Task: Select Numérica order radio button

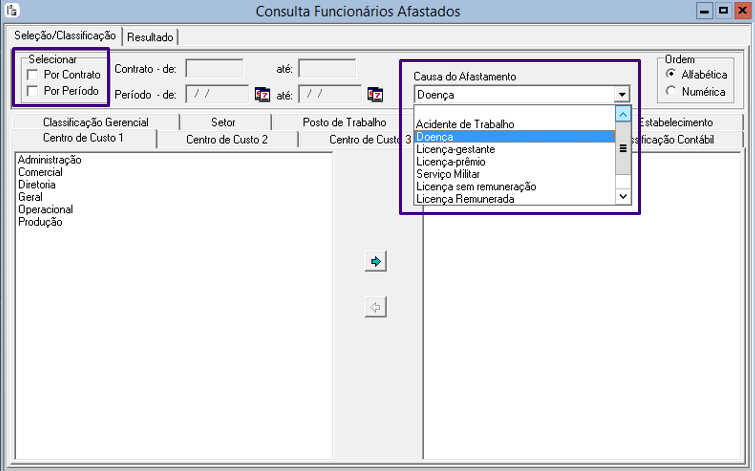Action: coord(671,92)
